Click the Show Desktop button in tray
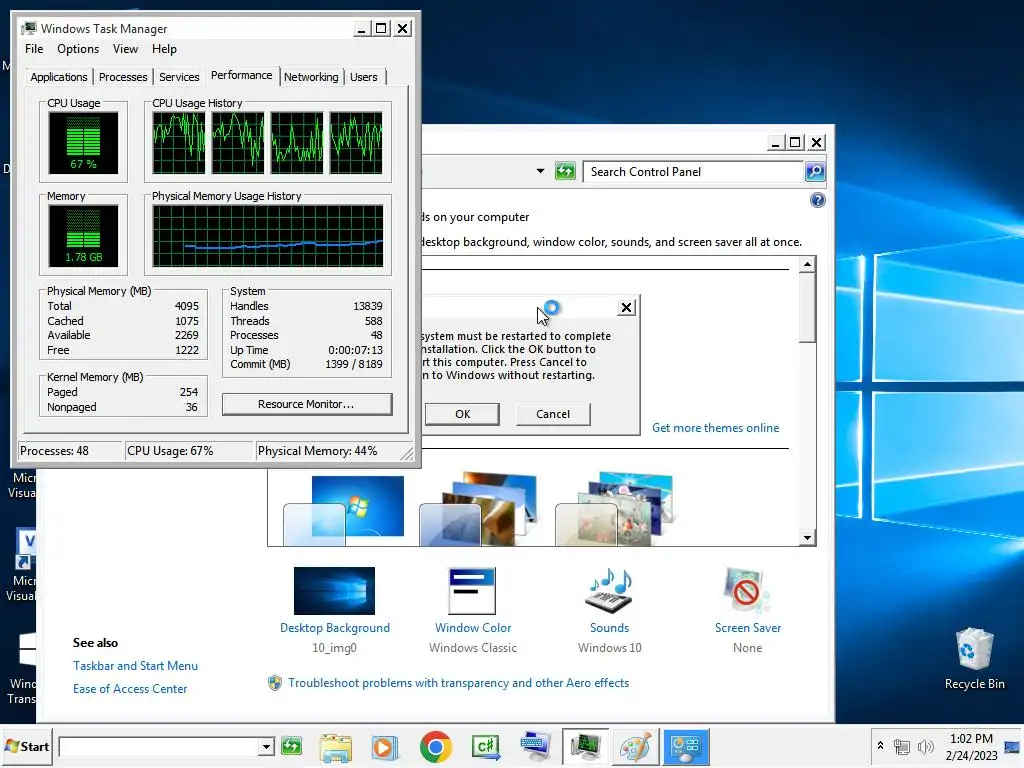 point(1013,746)
